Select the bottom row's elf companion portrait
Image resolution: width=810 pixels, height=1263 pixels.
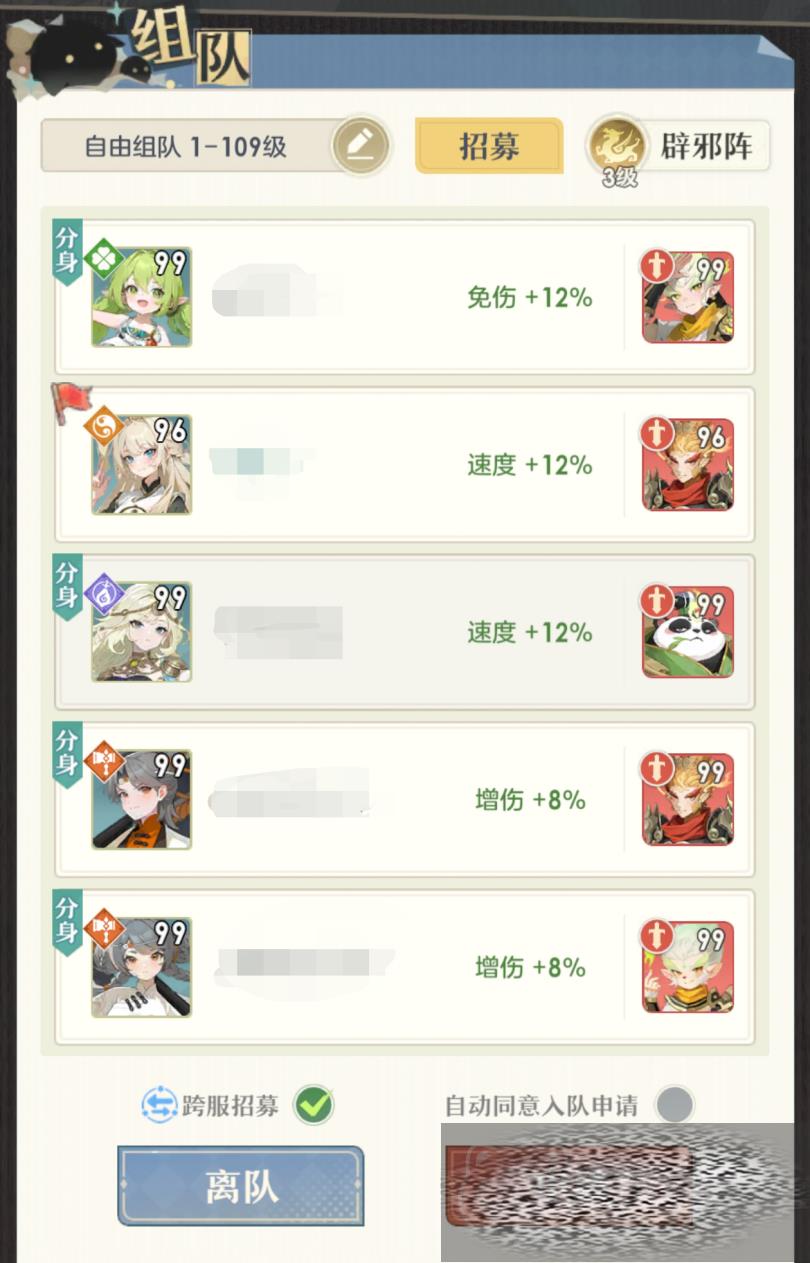click(x=688, y=966)
